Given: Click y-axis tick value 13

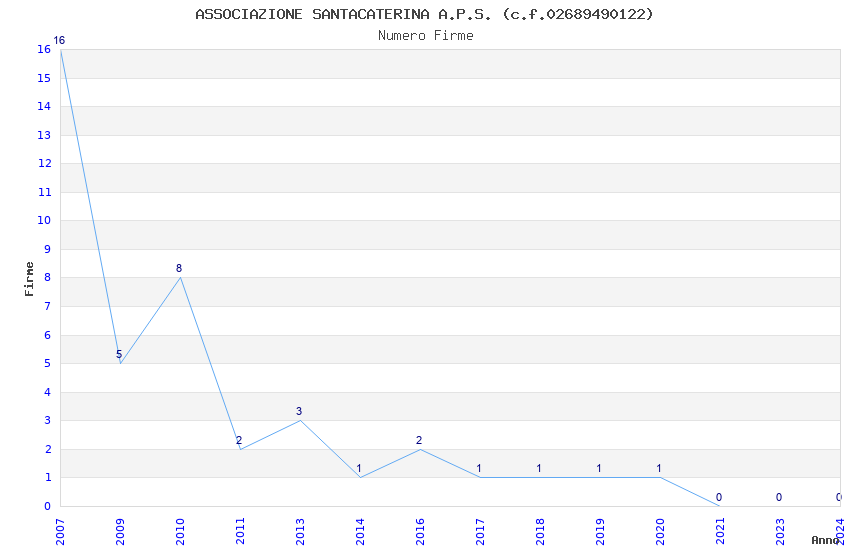Looking at the screenshot, I should pos(44,135).
